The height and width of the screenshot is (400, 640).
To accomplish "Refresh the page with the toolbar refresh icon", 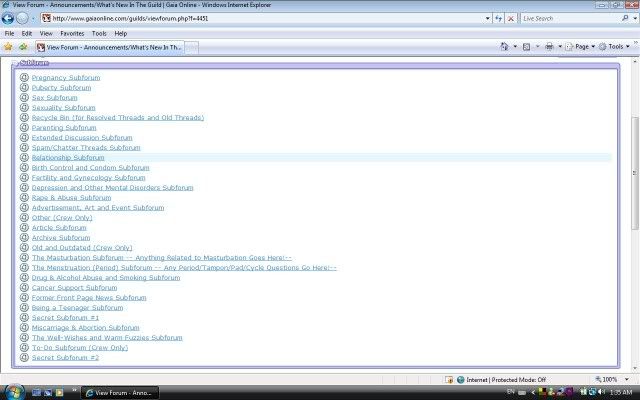I will point(498,18).
